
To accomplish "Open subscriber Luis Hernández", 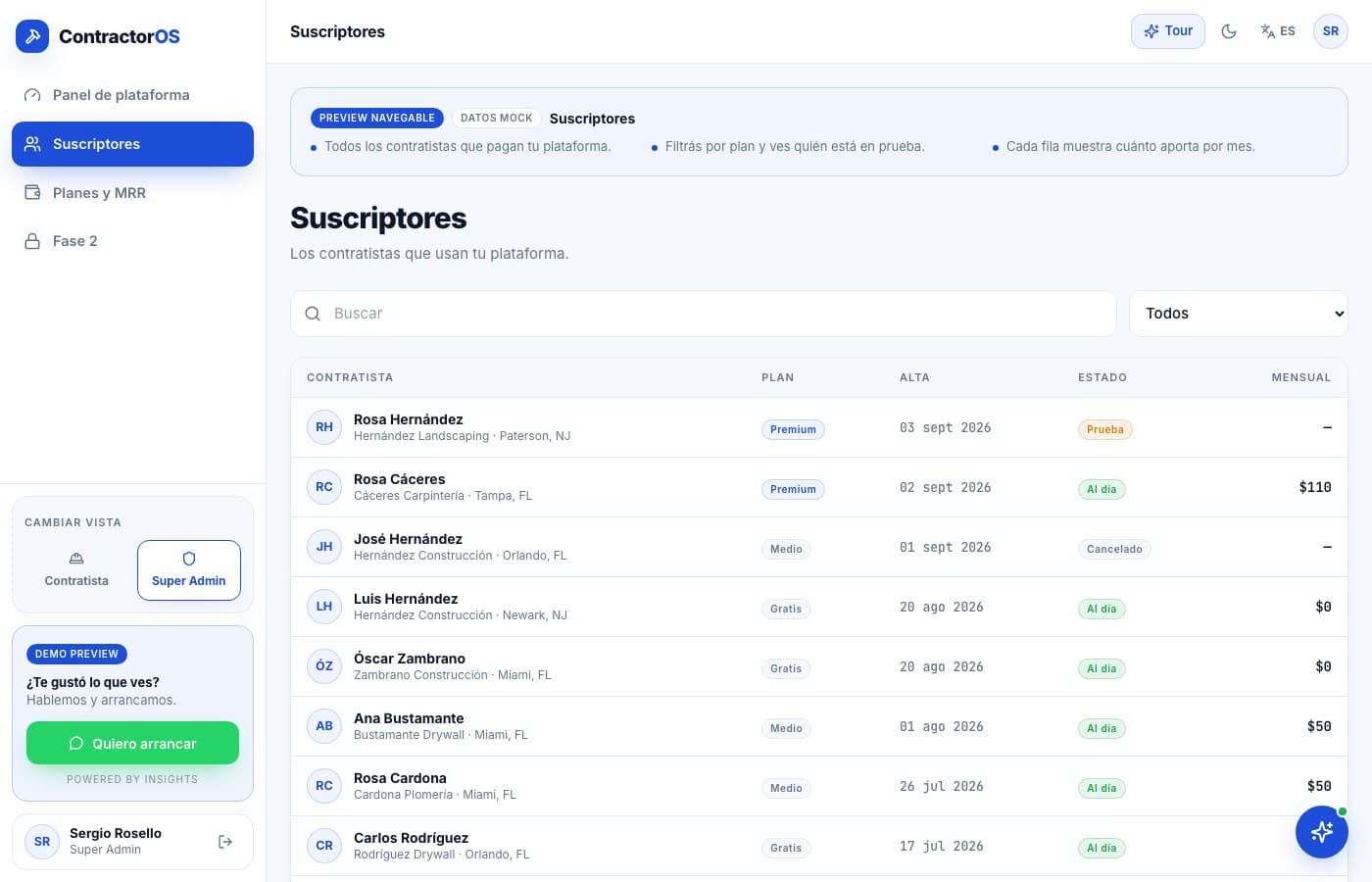I will click(x=819, y=607).
